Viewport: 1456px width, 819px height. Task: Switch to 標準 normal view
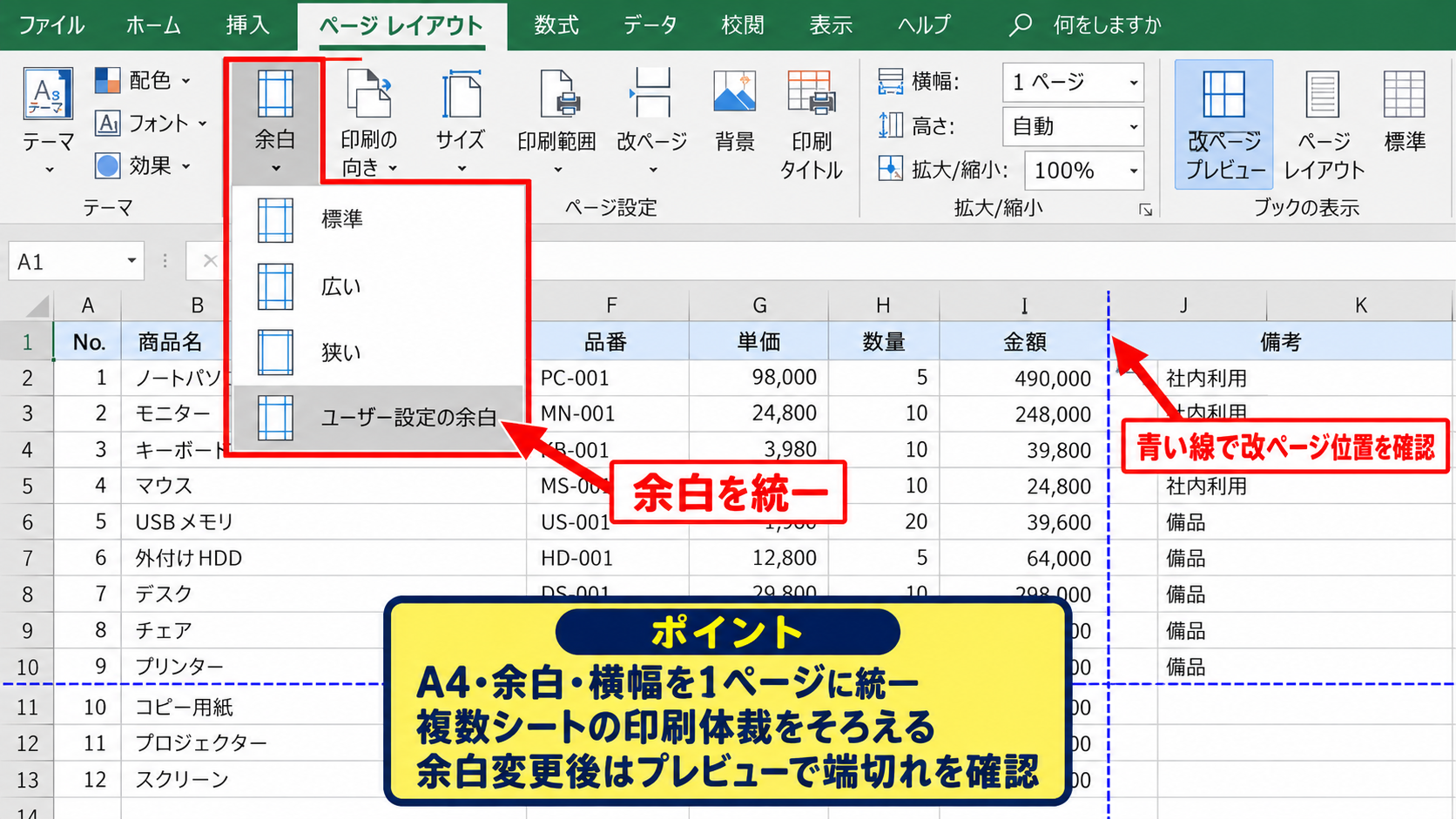coord(1405,111)
